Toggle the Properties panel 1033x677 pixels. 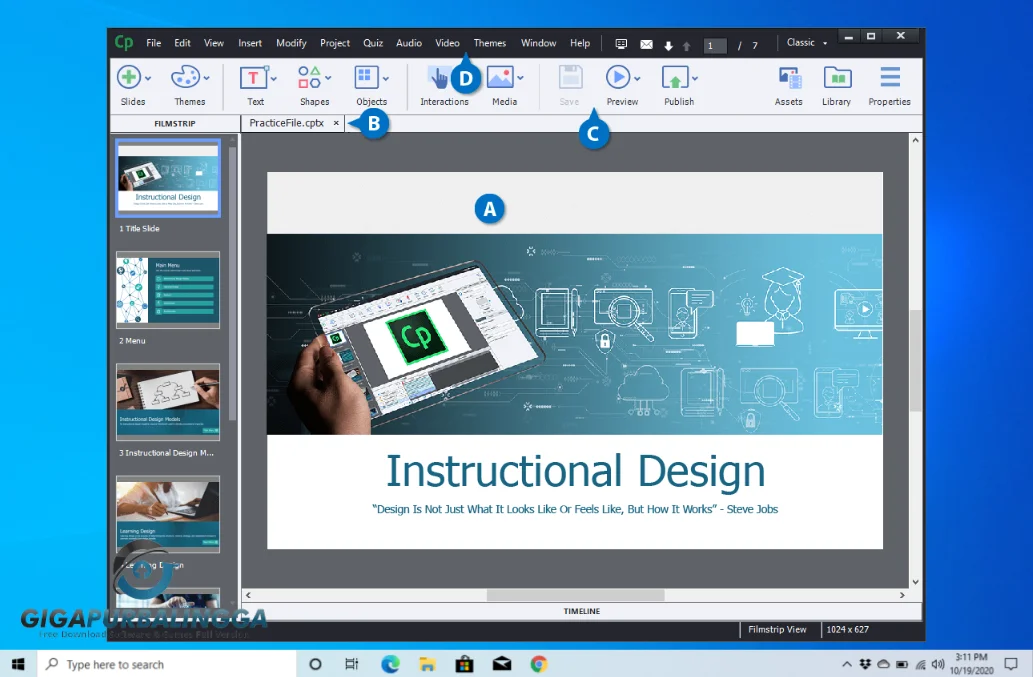(x=889, y=86)
